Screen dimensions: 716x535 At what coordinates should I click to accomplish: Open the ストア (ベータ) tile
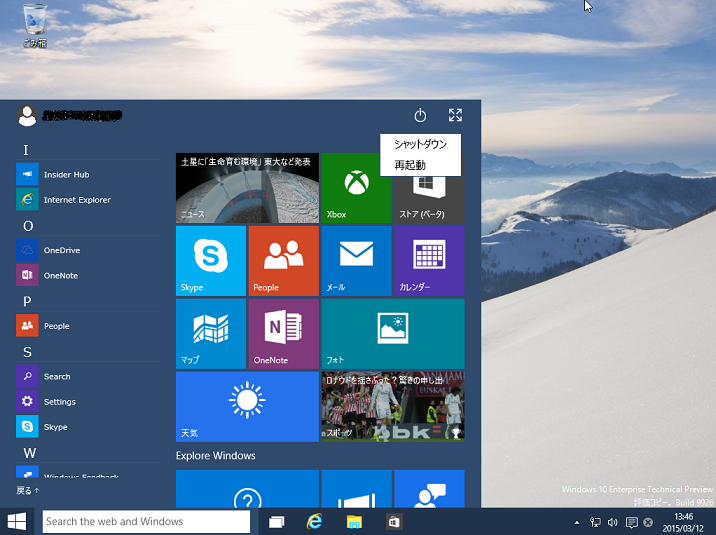(x=429, y=199)
